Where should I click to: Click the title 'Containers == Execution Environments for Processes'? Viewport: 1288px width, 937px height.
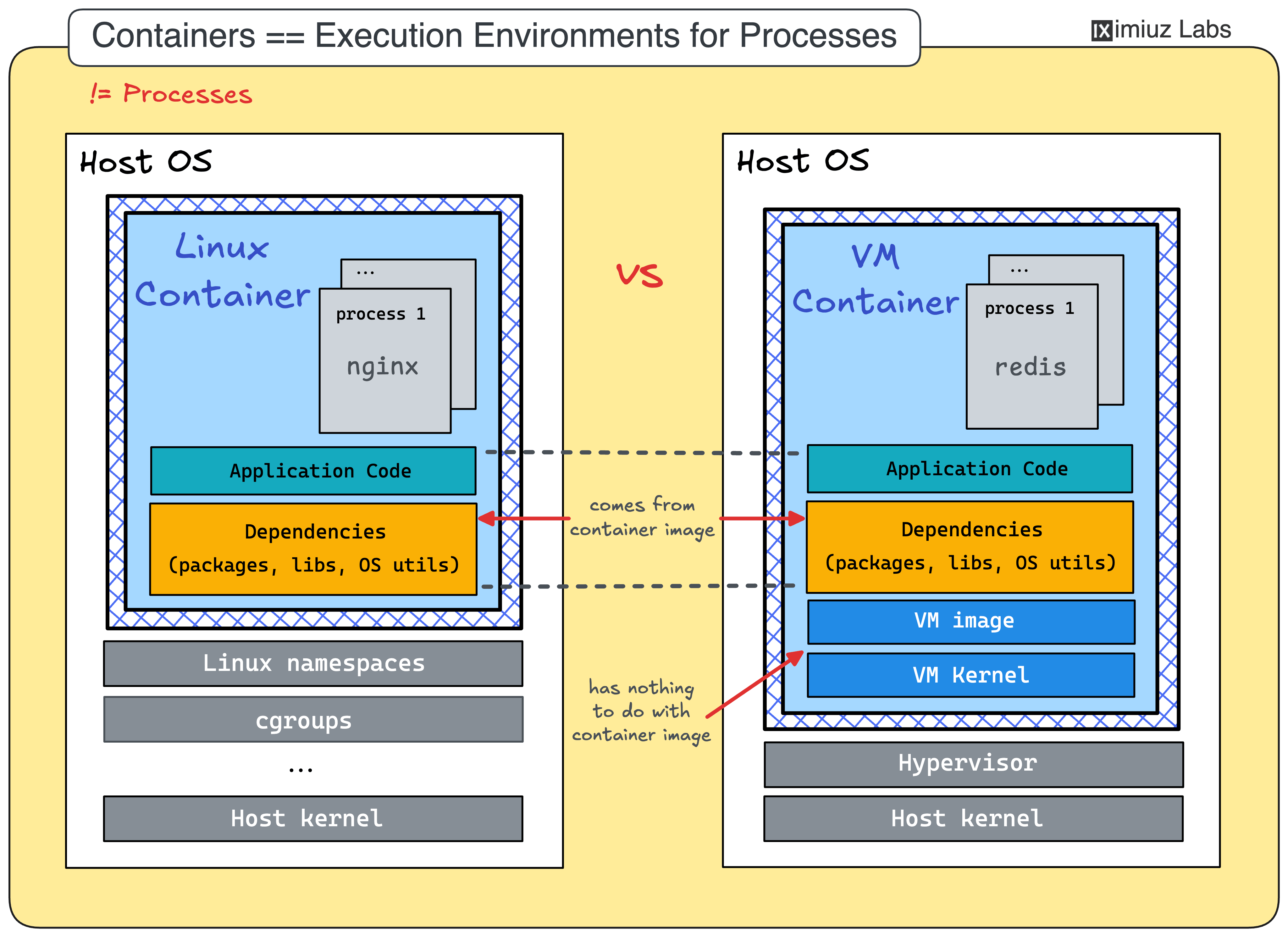pyautogui.click(x=494, y=36)
